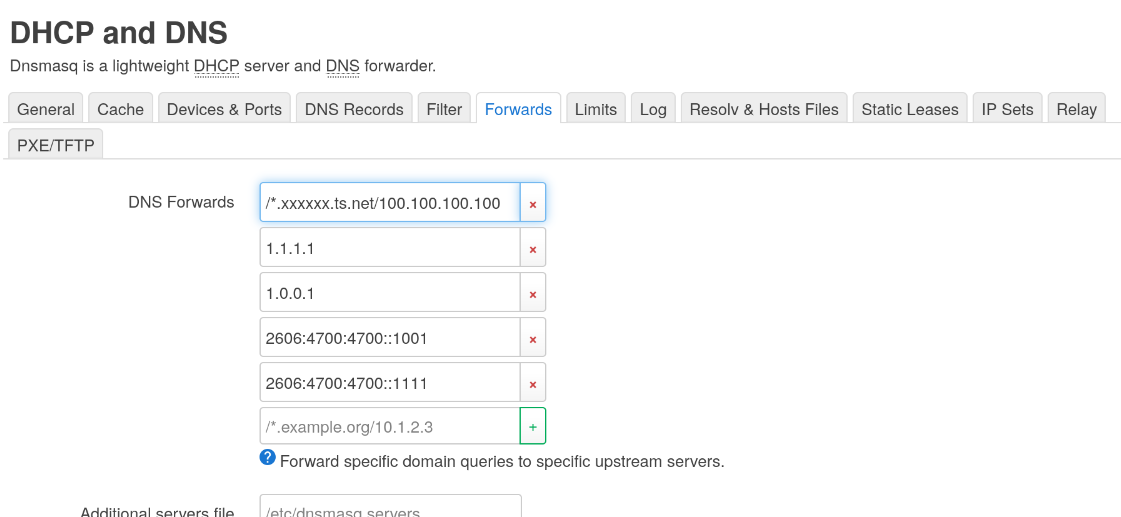Open the Devices & Ports tab
The image size is (1121, 517).
click(224, 109)
